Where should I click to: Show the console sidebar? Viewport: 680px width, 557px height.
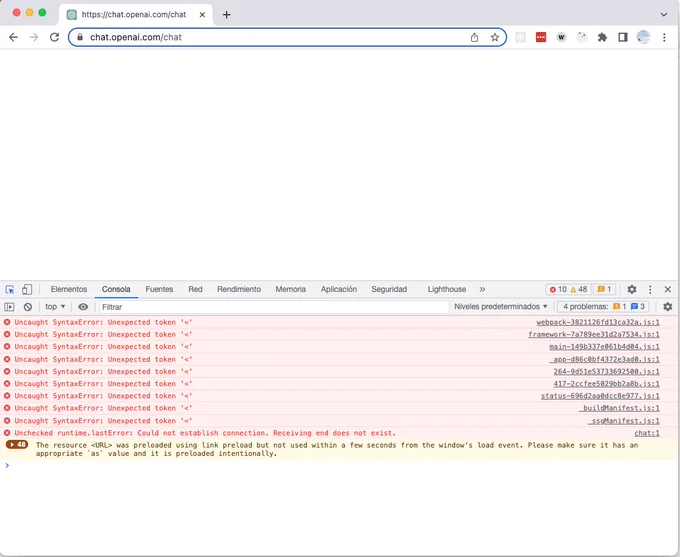[9, 307]
